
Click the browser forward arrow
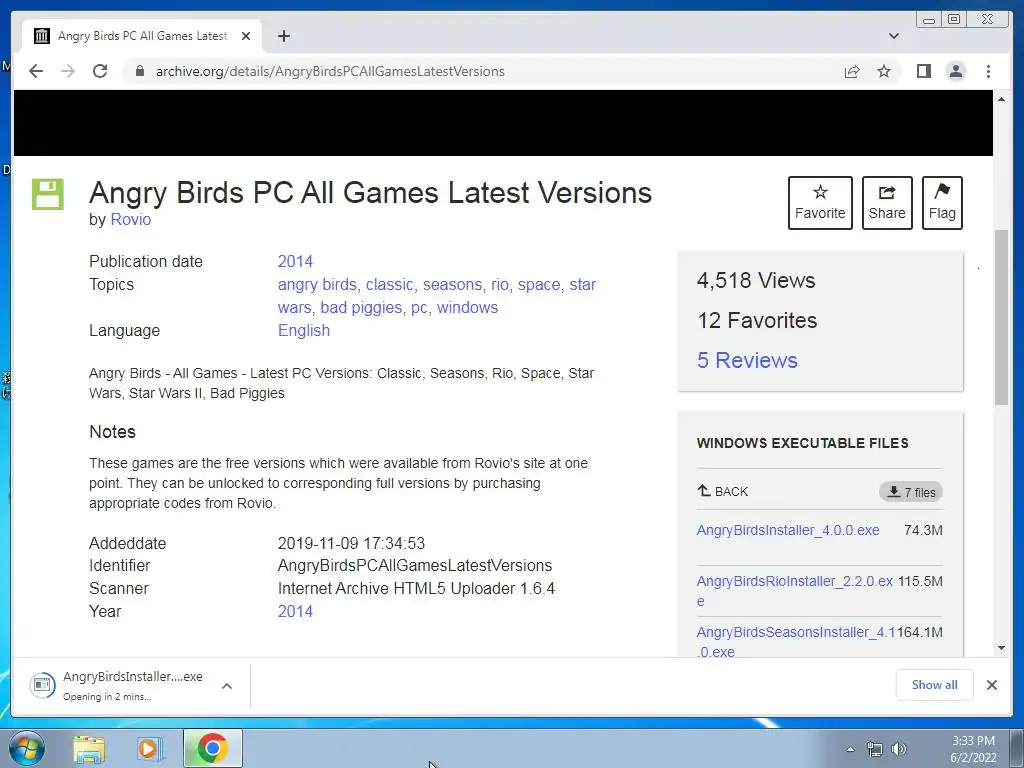68,71
